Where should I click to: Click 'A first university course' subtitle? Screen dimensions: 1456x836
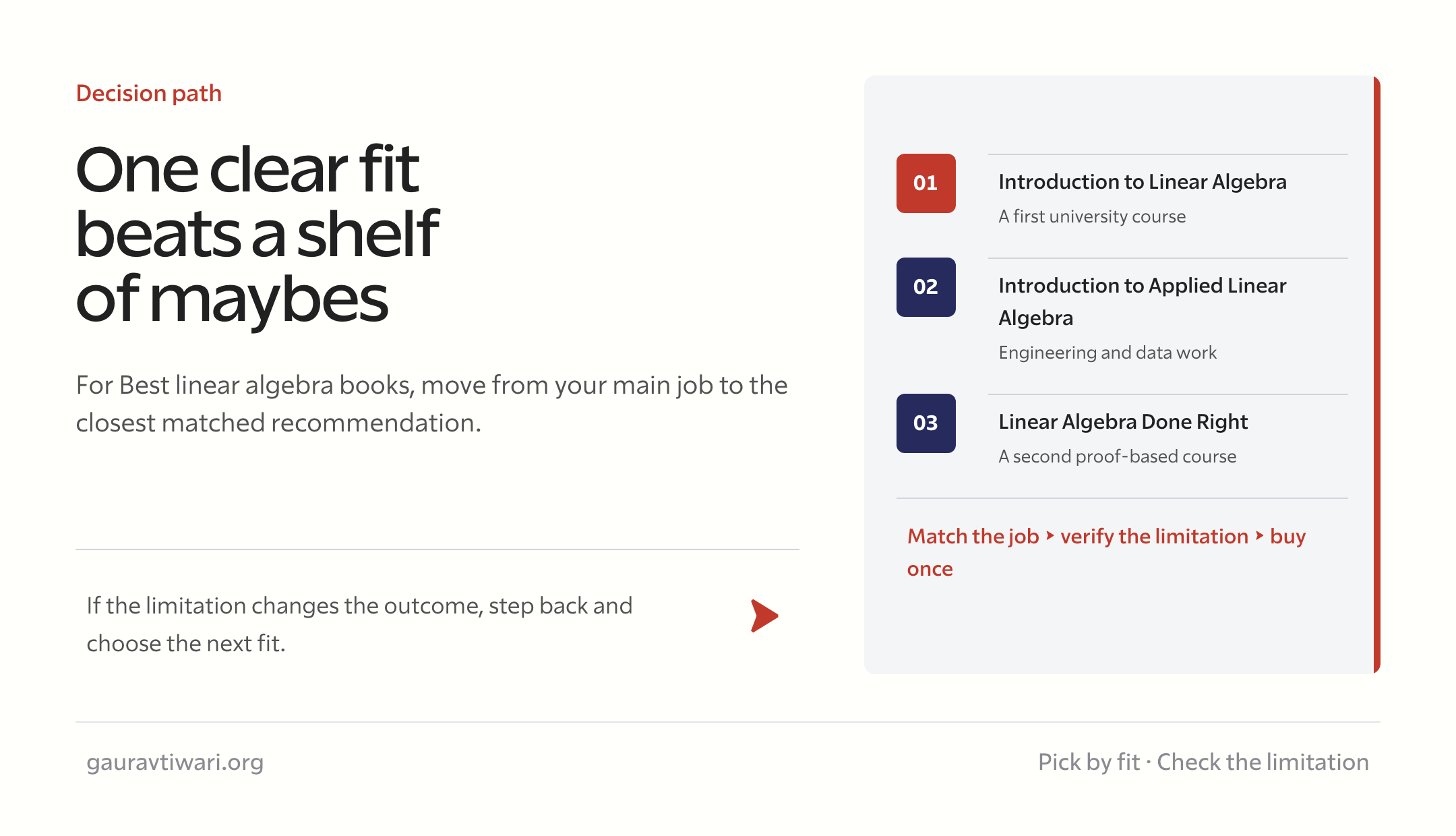pos(1092,216)
